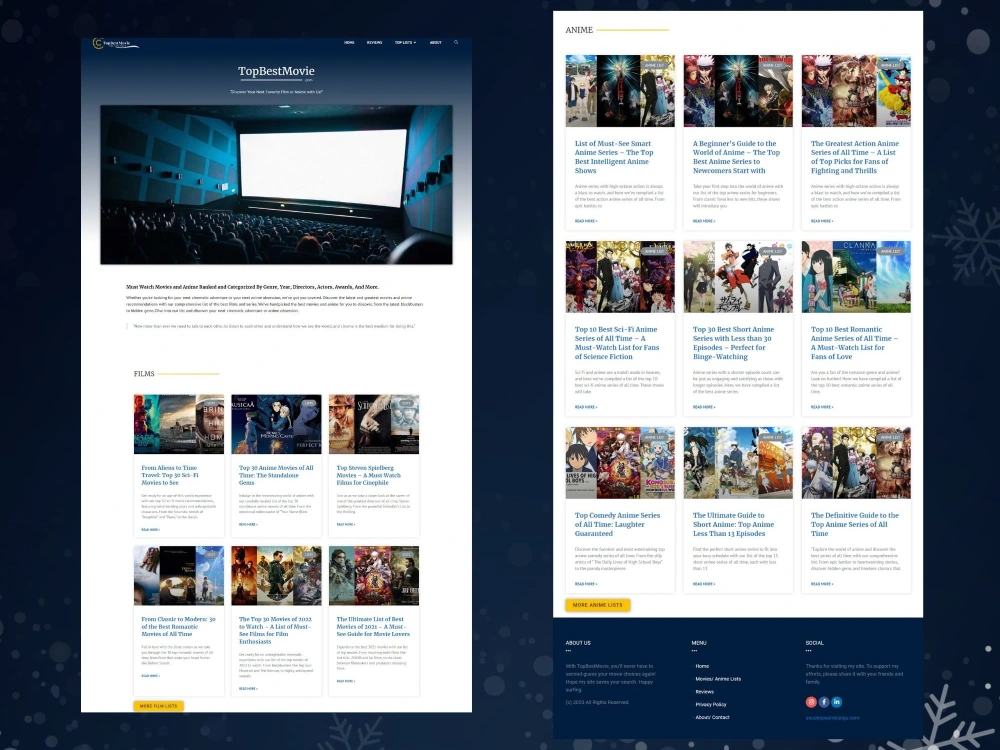Click thumbnail of Smart Anime Series card
Image resolution: width=1000 pixels, height=750 pixels.
(620, 91)
